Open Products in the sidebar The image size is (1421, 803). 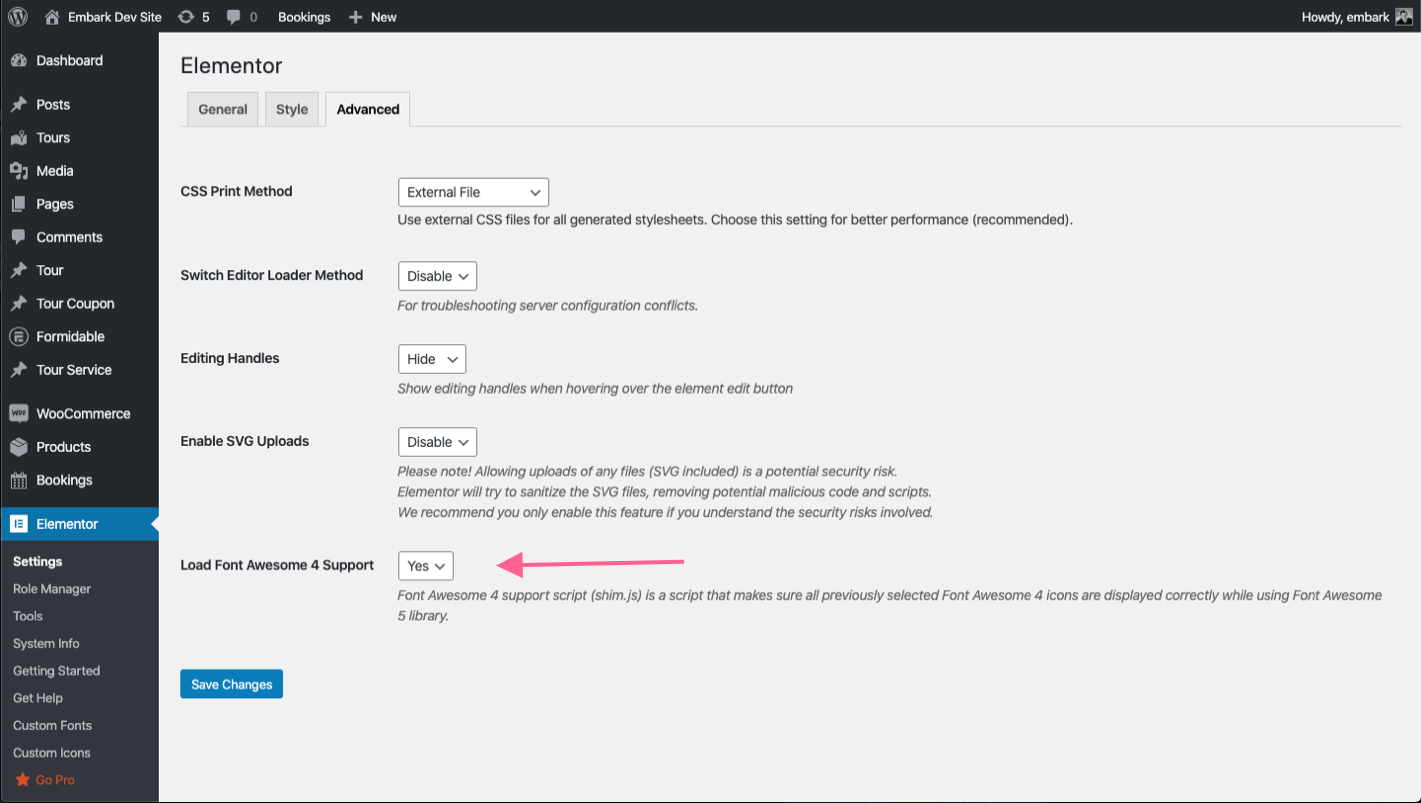(x=64, y=447)
